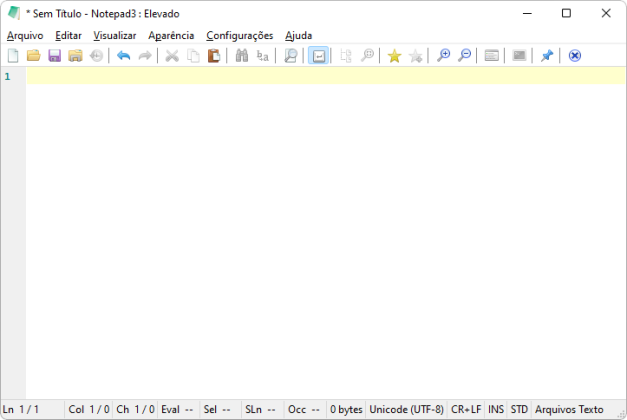
Task: Redo with the grey arrow icon
Action: click(x=145, y=56)
